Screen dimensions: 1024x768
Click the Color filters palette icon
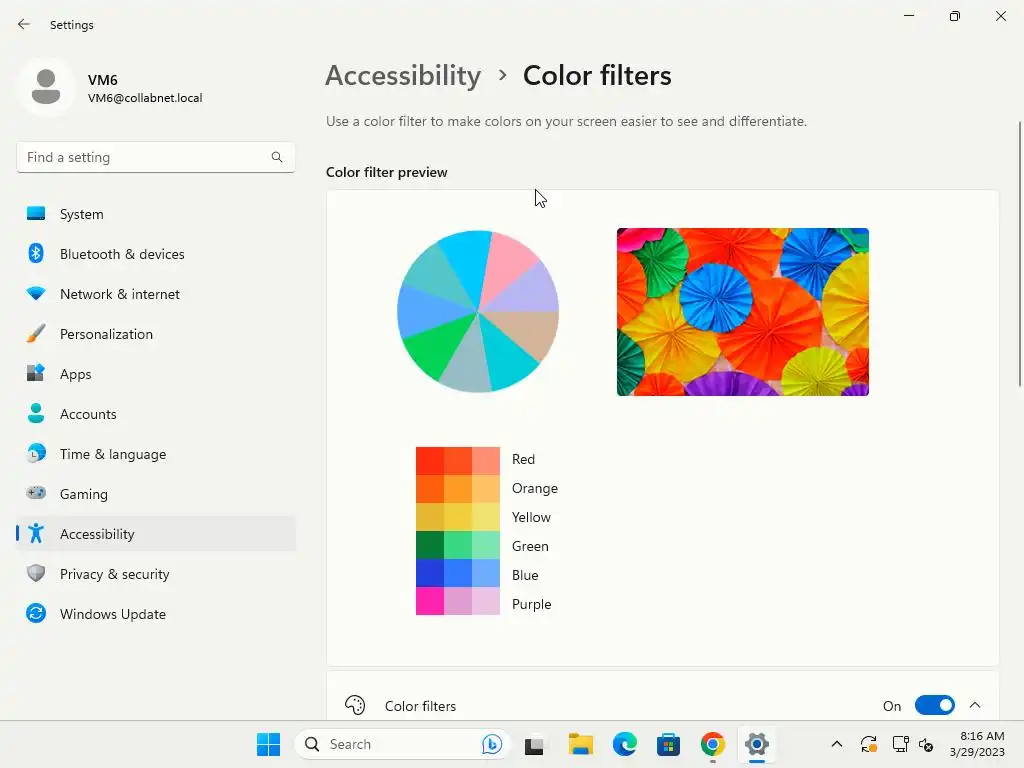355,705
